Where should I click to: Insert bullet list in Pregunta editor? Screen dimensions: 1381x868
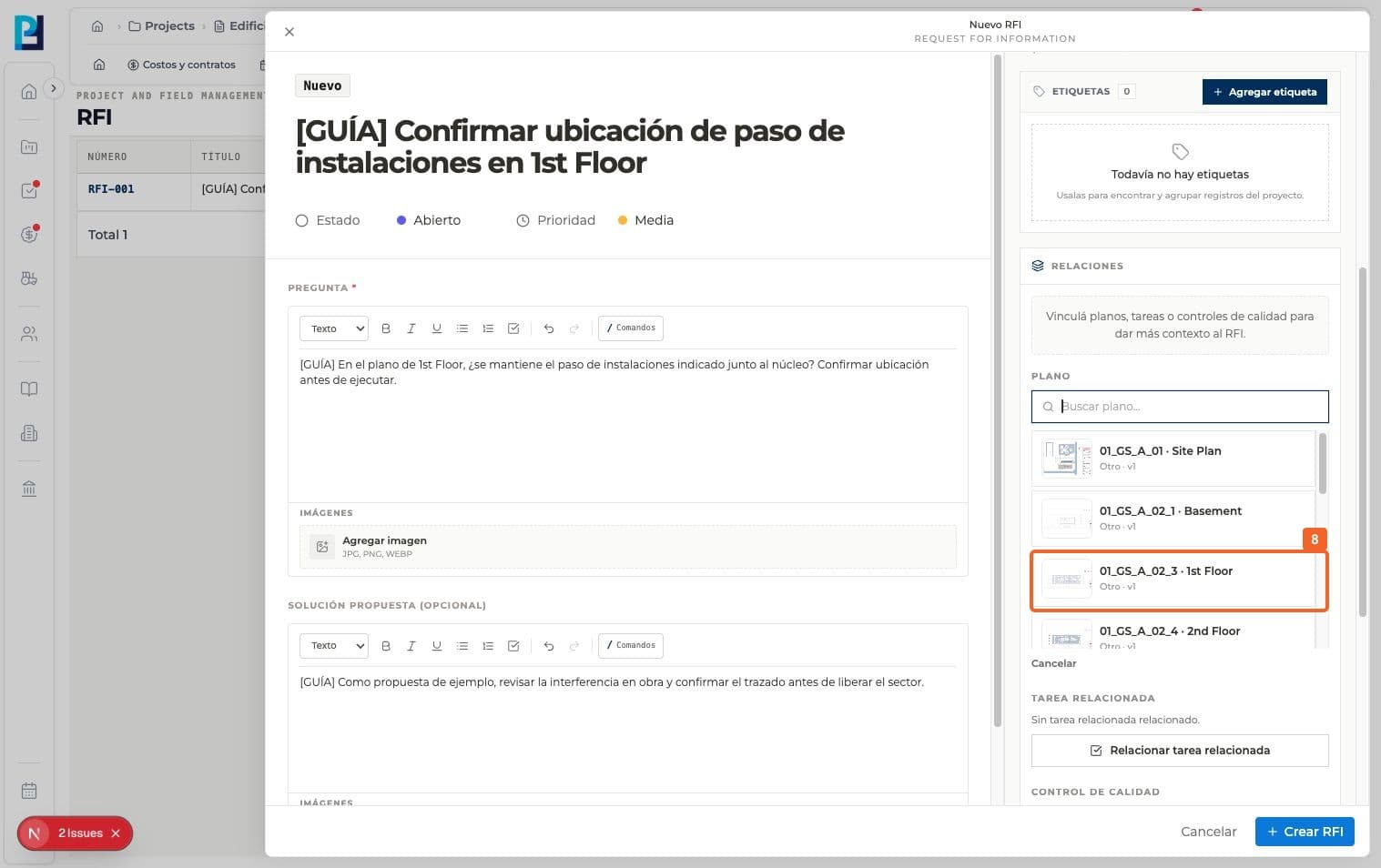pyautogui.click(x=462, y=328)
